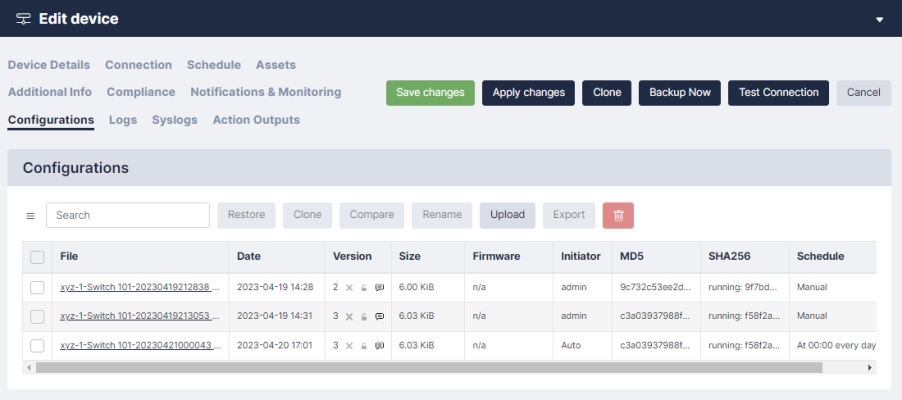The image size is (902, 400).
Task: Click the X icon in third configuration row
Action: 349,346
